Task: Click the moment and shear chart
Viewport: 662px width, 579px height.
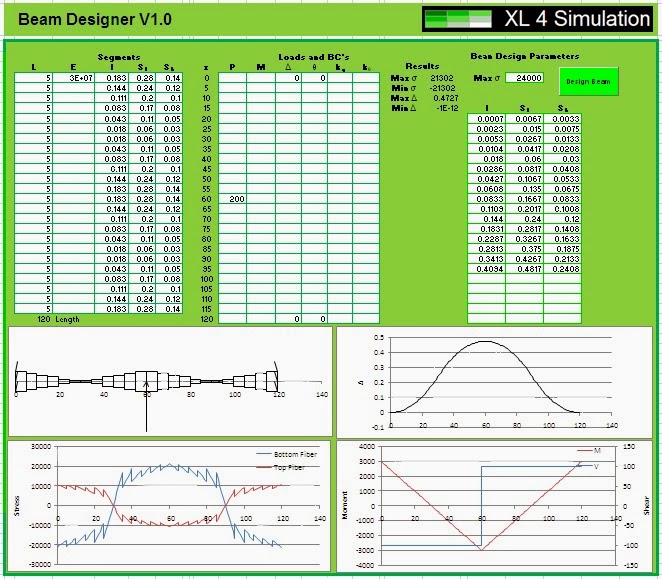Action: [x=494, y=506]
